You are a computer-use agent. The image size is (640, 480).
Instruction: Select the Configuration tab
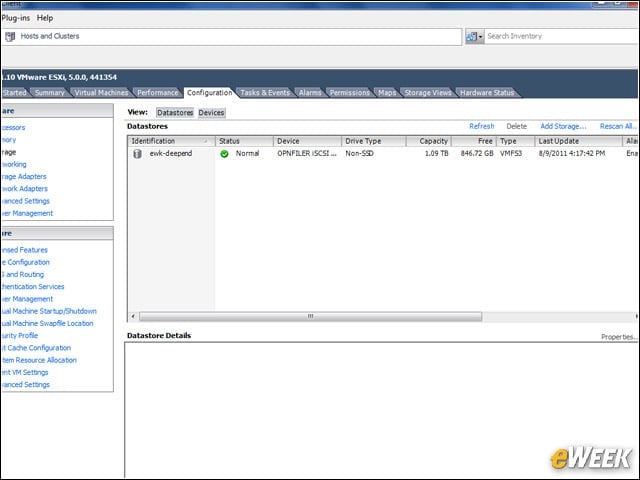coord(209,93)
